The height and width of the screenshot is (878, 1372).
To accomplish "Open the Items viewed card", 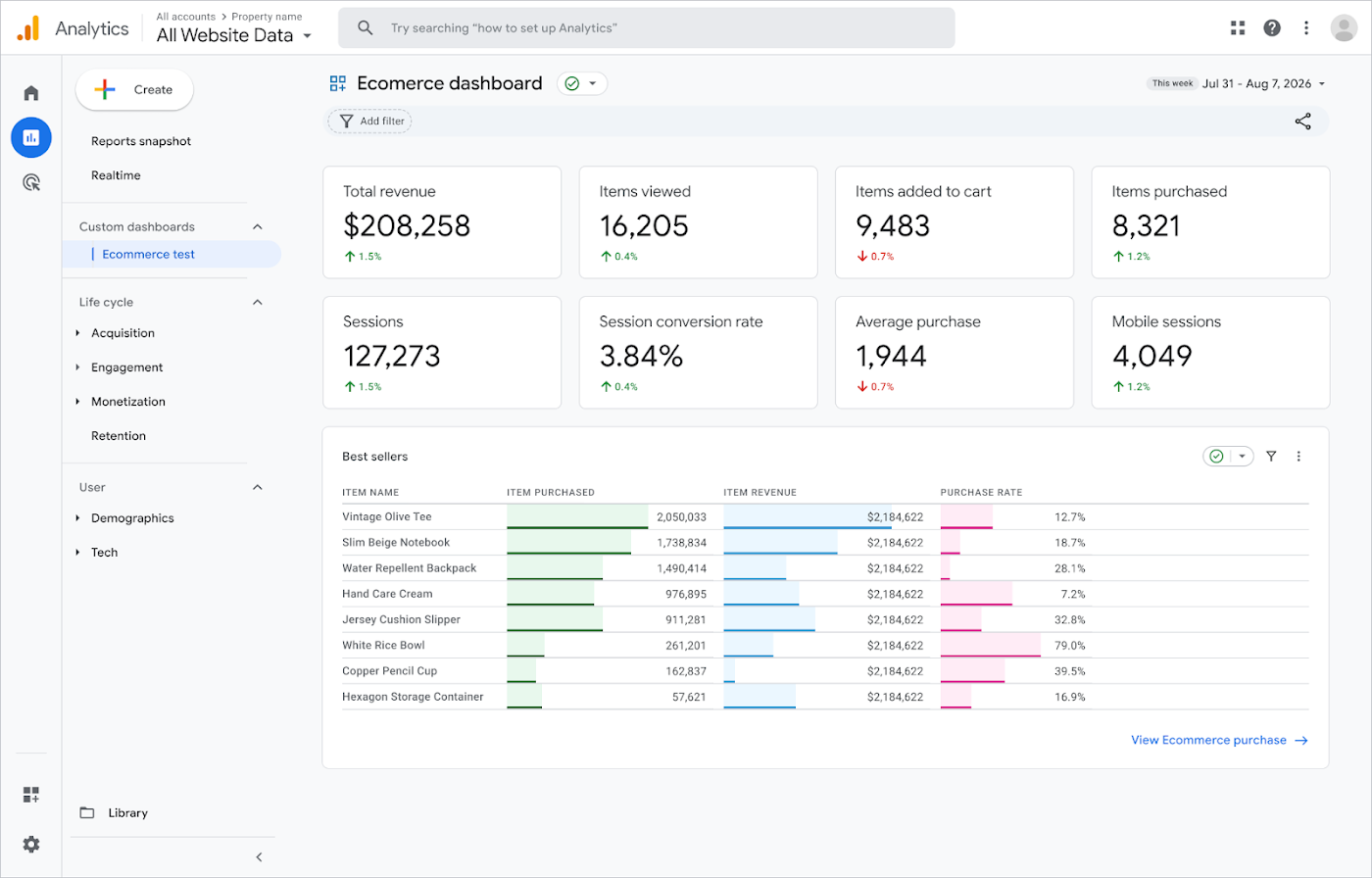I will coord(698,222).
